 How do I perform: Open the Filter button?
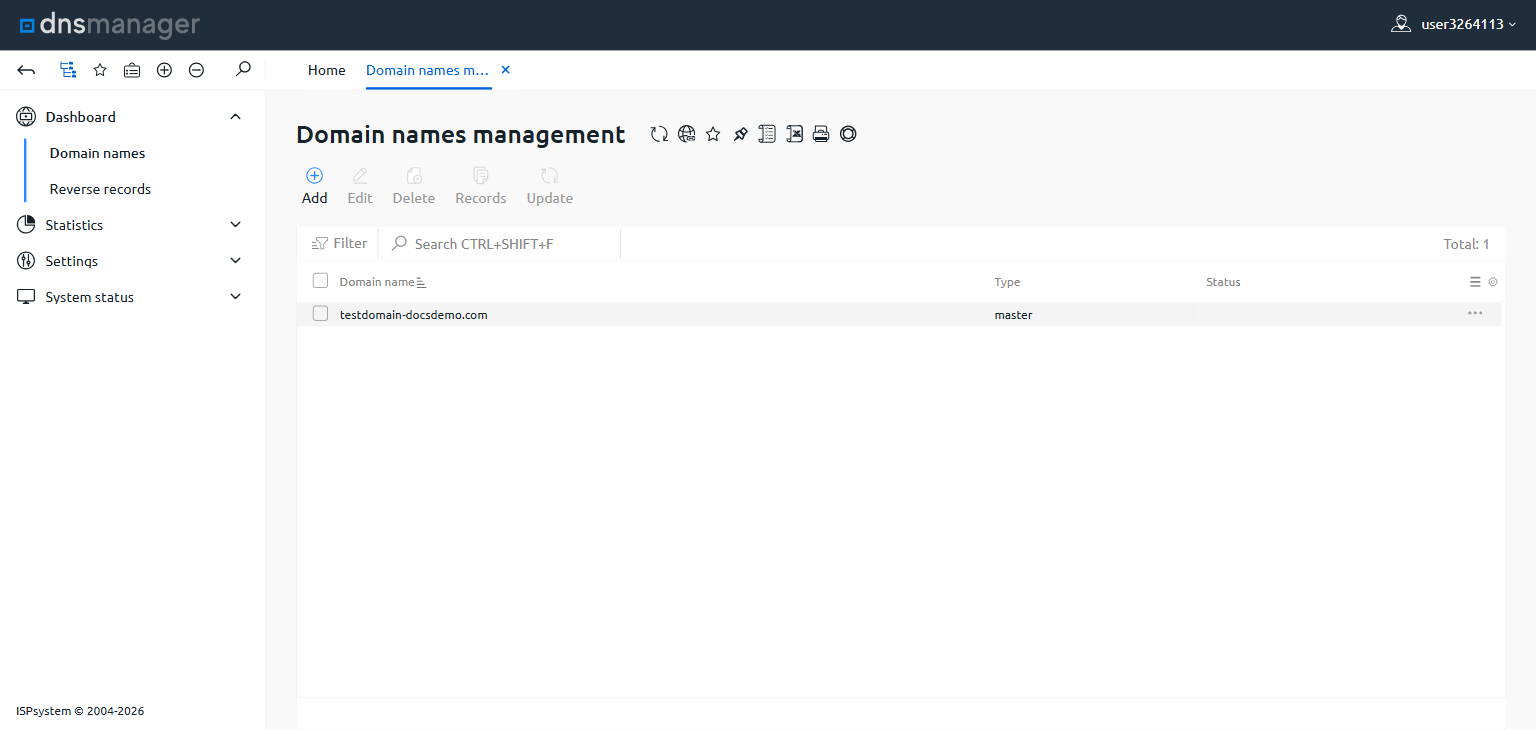tap(339, 243)
